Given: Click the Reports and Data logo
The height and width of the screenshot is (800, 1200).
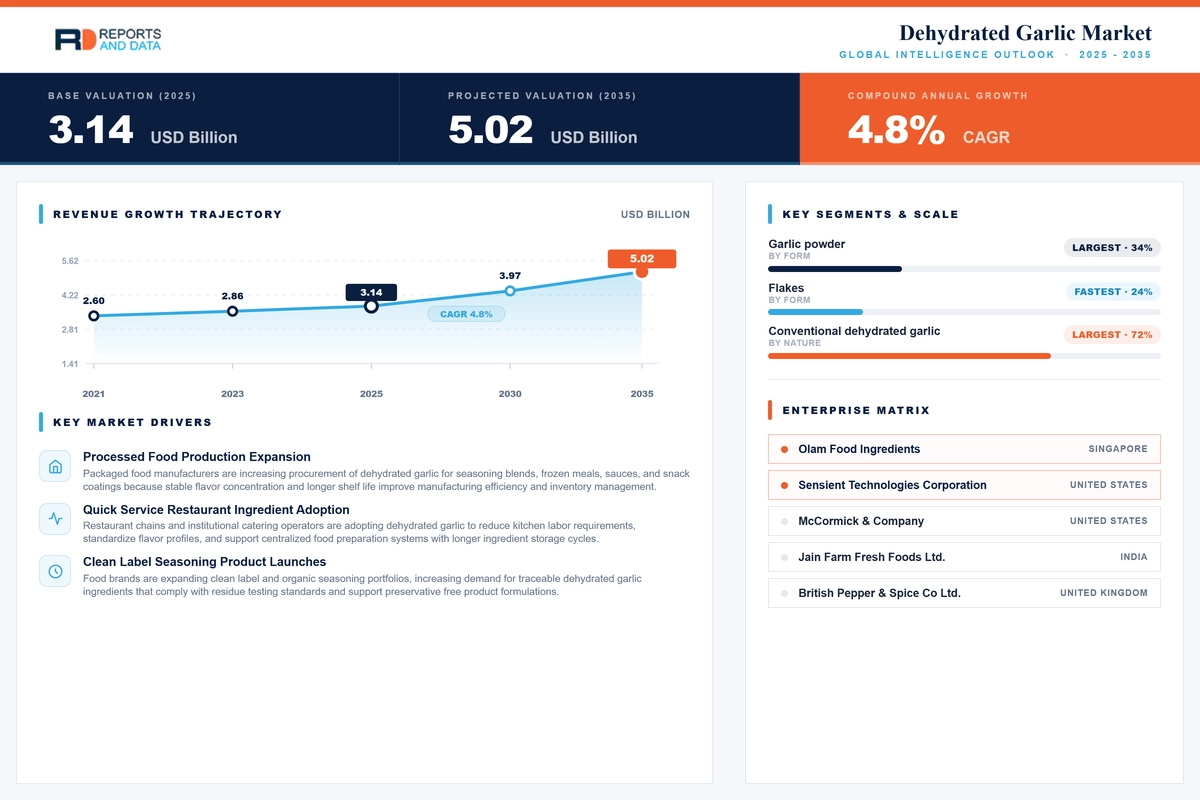Looking at the screenshot, I should point(108,39).
